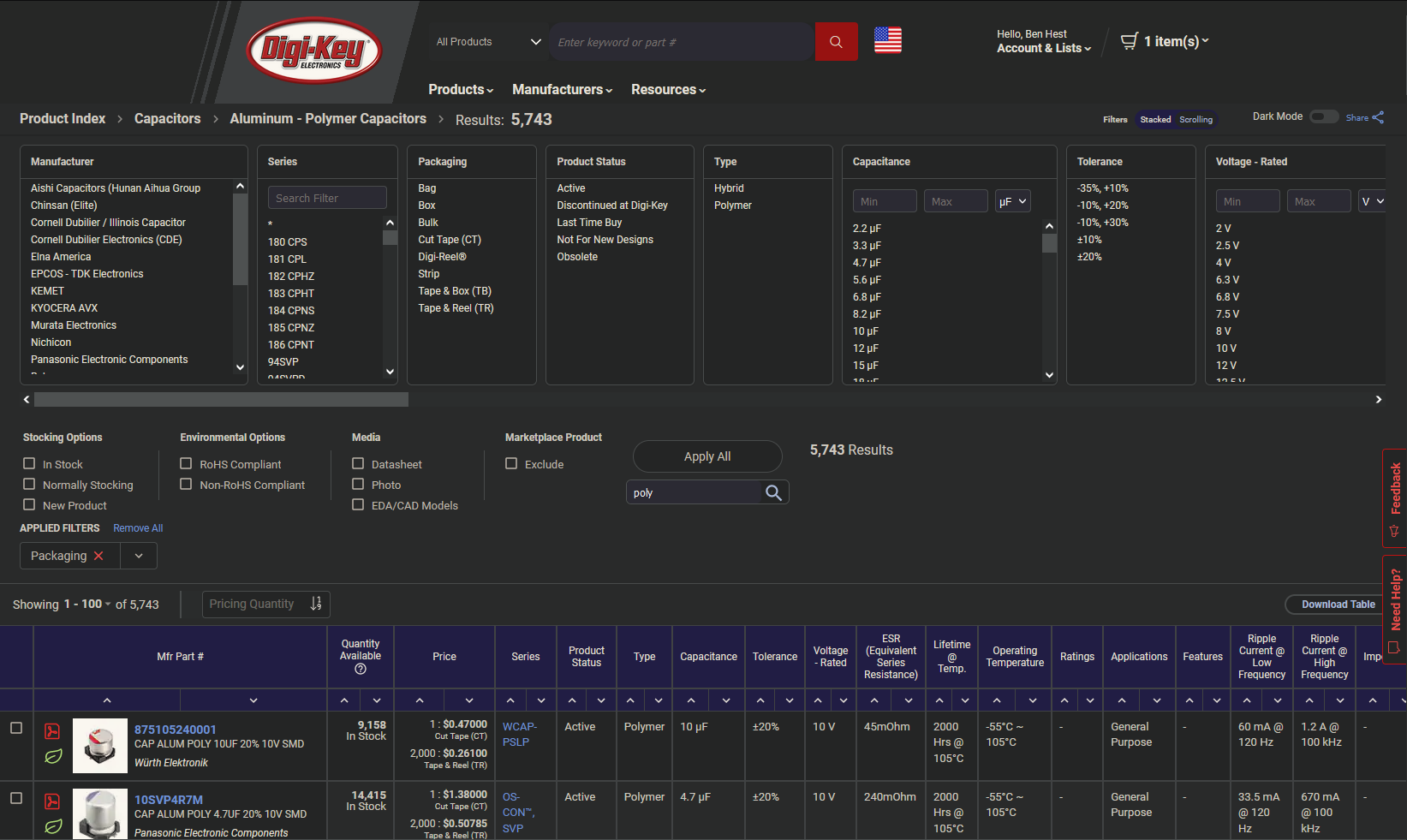Image resolution: width=1407 pixels, height=840 pixels.
Task: Open capacitance µF unit dropdown
Action: (x=1012, y=201)
